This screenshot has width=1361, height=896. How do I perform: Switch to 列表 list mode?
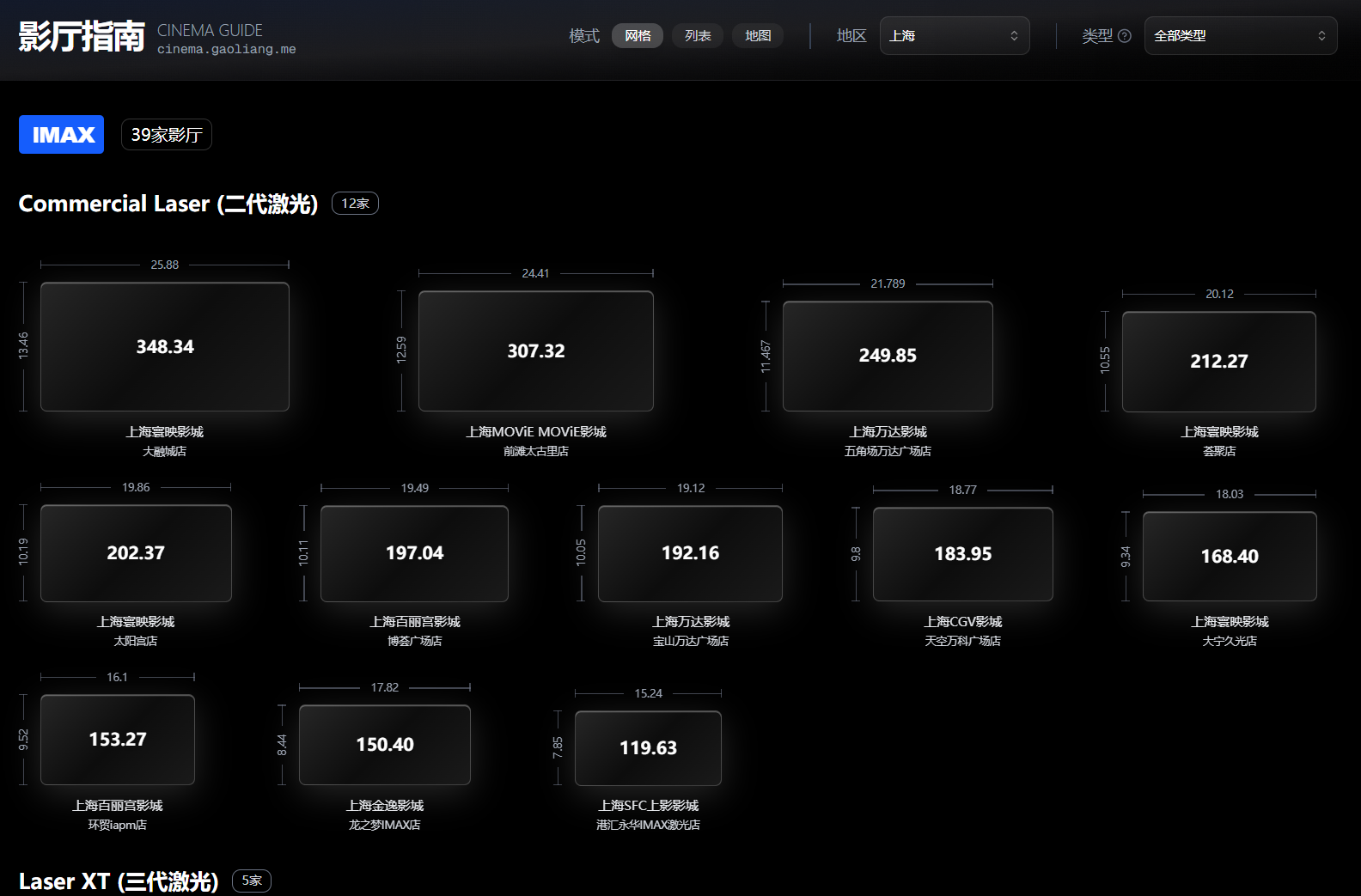(697, 36)
